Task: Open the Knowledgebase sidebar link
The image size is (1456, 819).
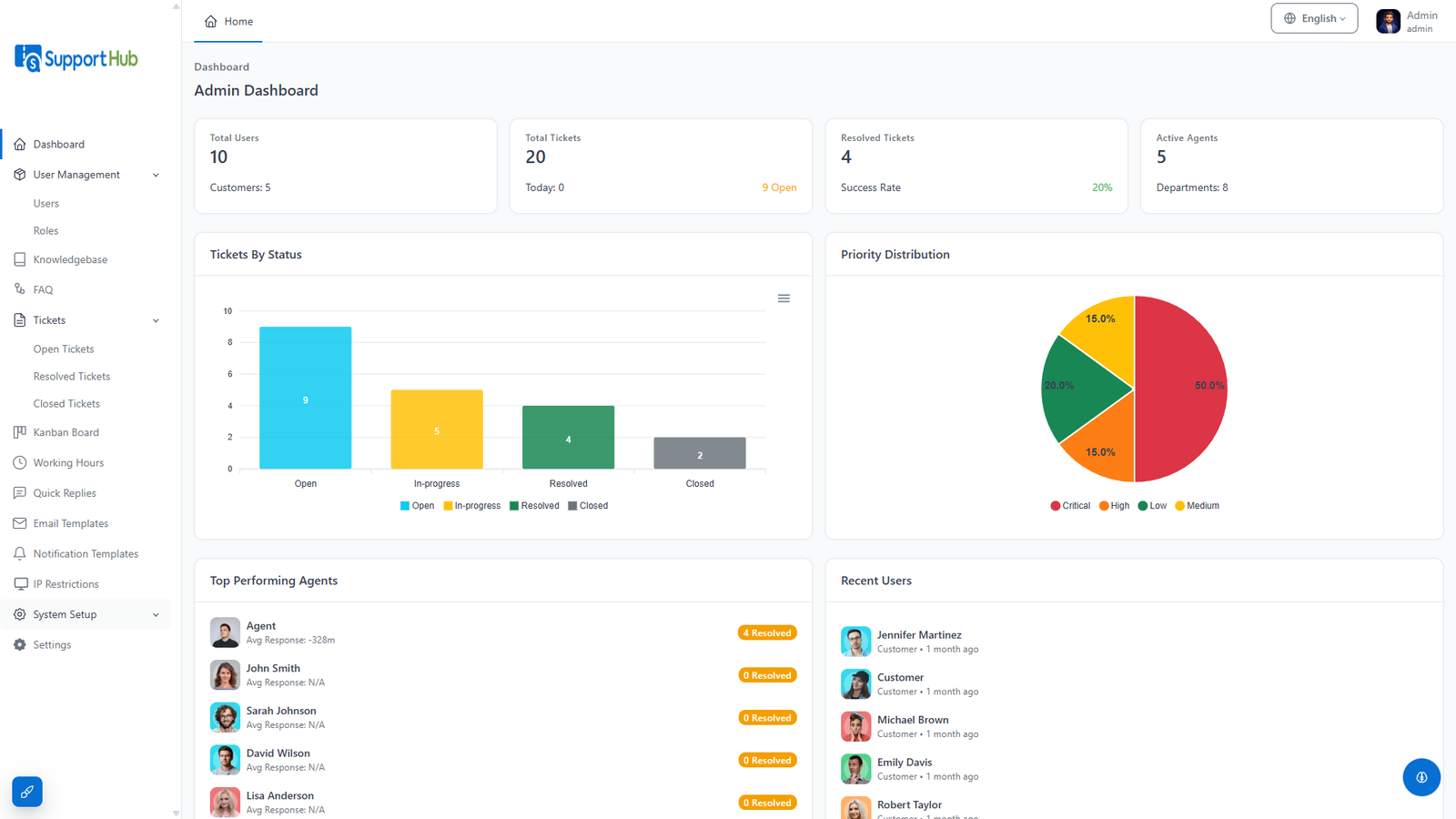Action: coord(70,259)
